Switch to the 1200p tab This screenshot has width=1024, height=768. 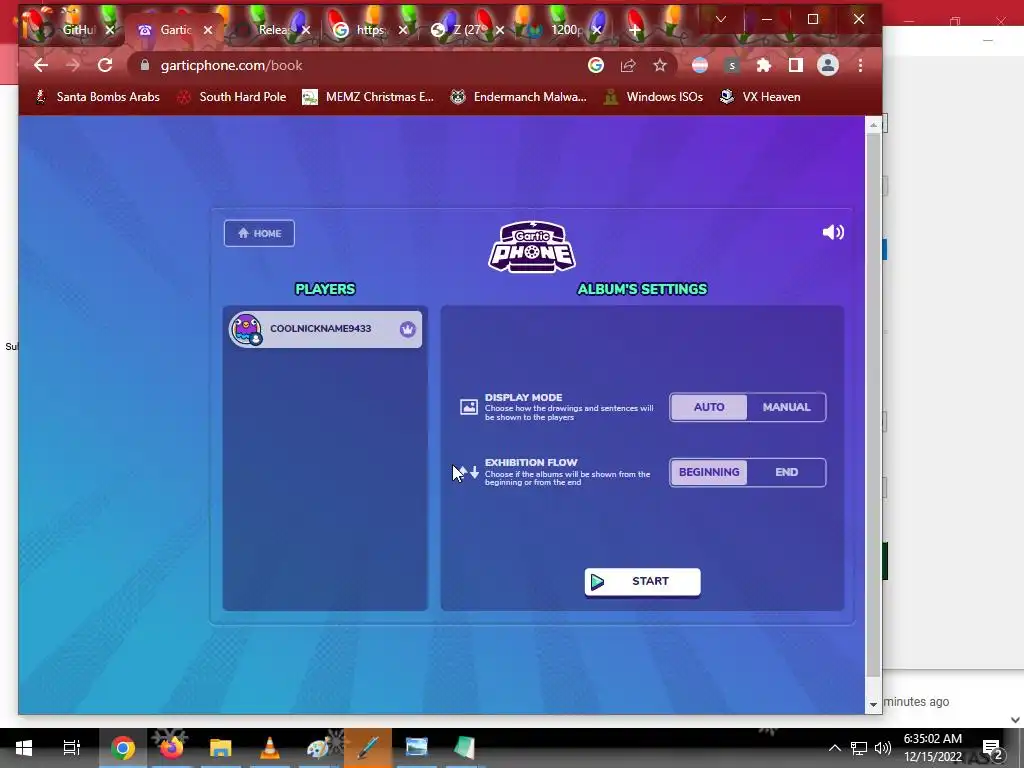click(563, 30)
